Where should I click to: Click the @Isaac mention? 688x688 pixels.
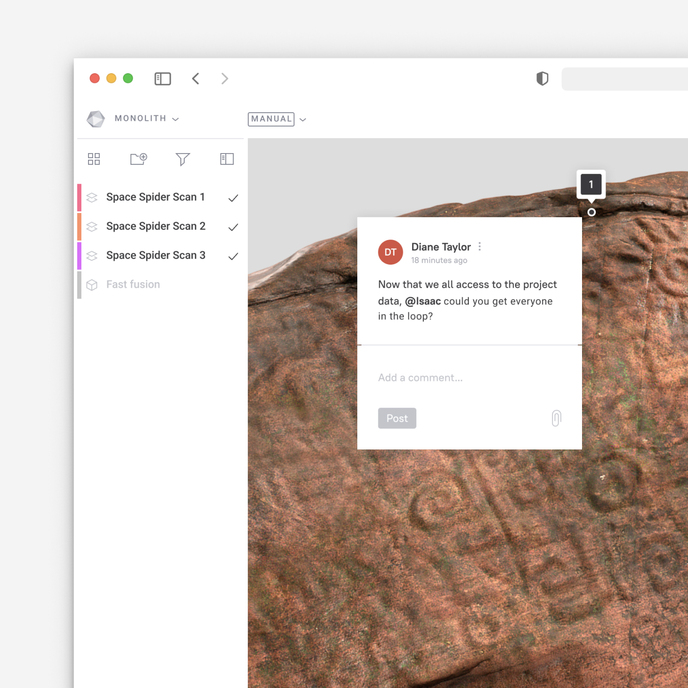(423, 301)
